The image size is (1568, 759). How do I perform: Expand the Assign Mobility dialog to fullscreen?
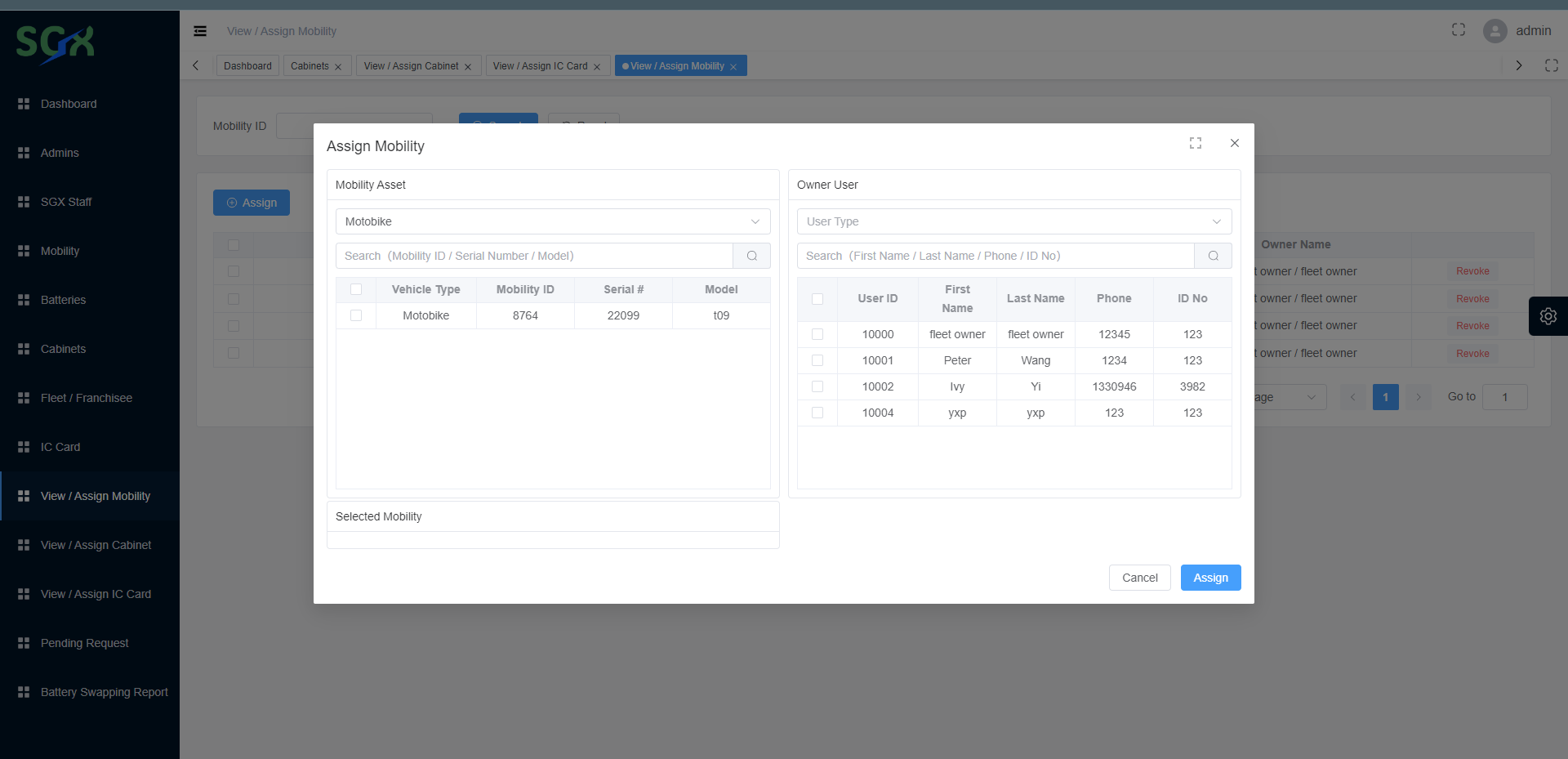(1196, 143)
